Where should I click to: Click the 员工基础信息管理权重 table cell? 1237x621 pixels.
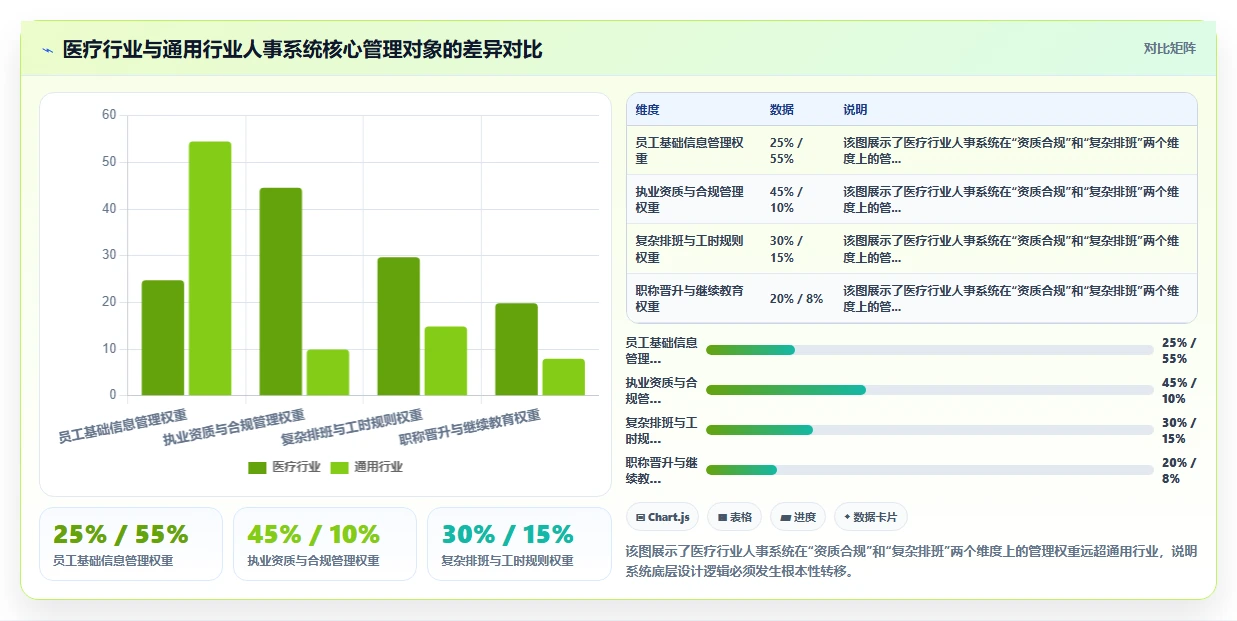point(694,151)
